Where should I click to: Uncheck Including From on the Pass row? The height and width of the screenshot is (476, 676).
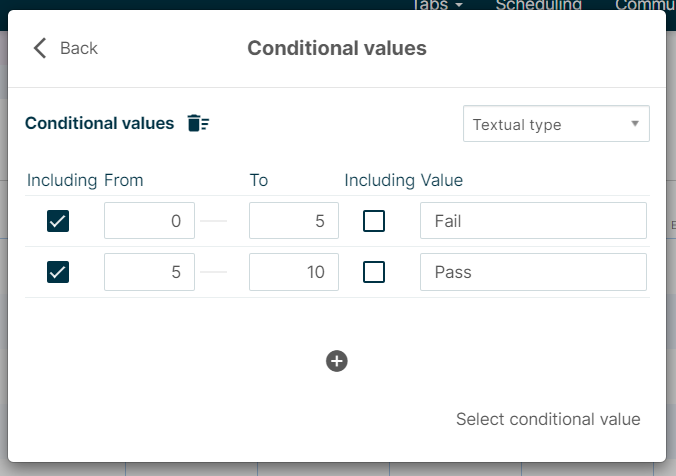click(x=58, y=271)
